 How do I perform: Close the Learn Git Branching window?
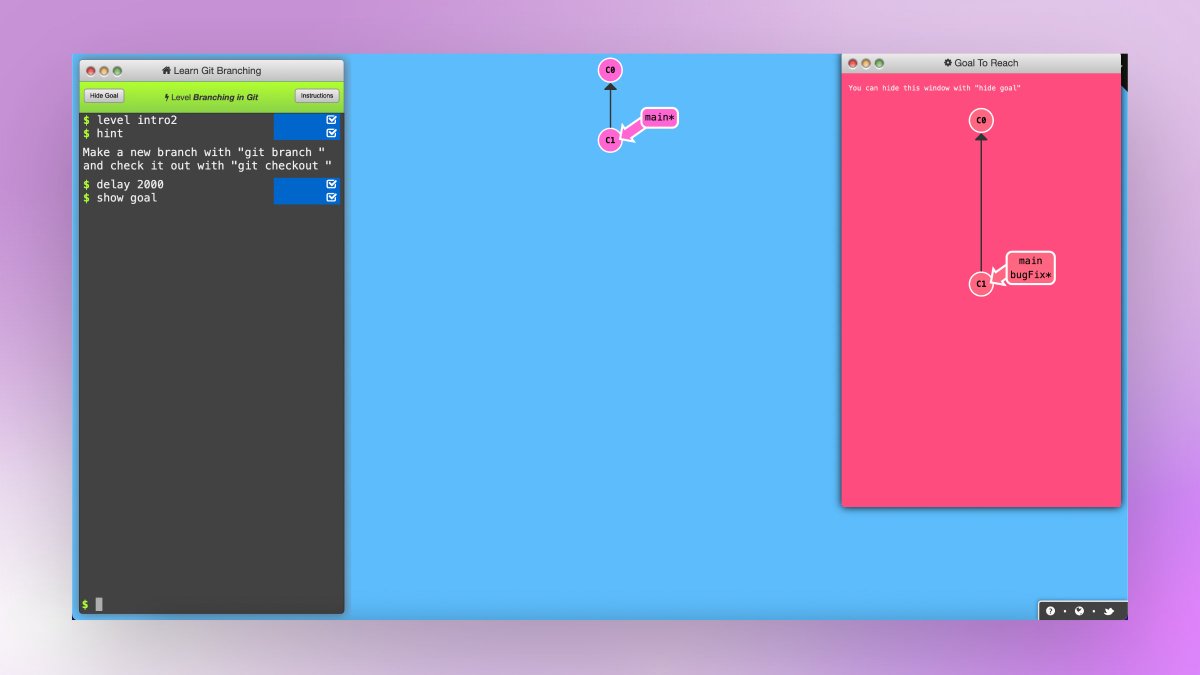(x=91, y=71)
